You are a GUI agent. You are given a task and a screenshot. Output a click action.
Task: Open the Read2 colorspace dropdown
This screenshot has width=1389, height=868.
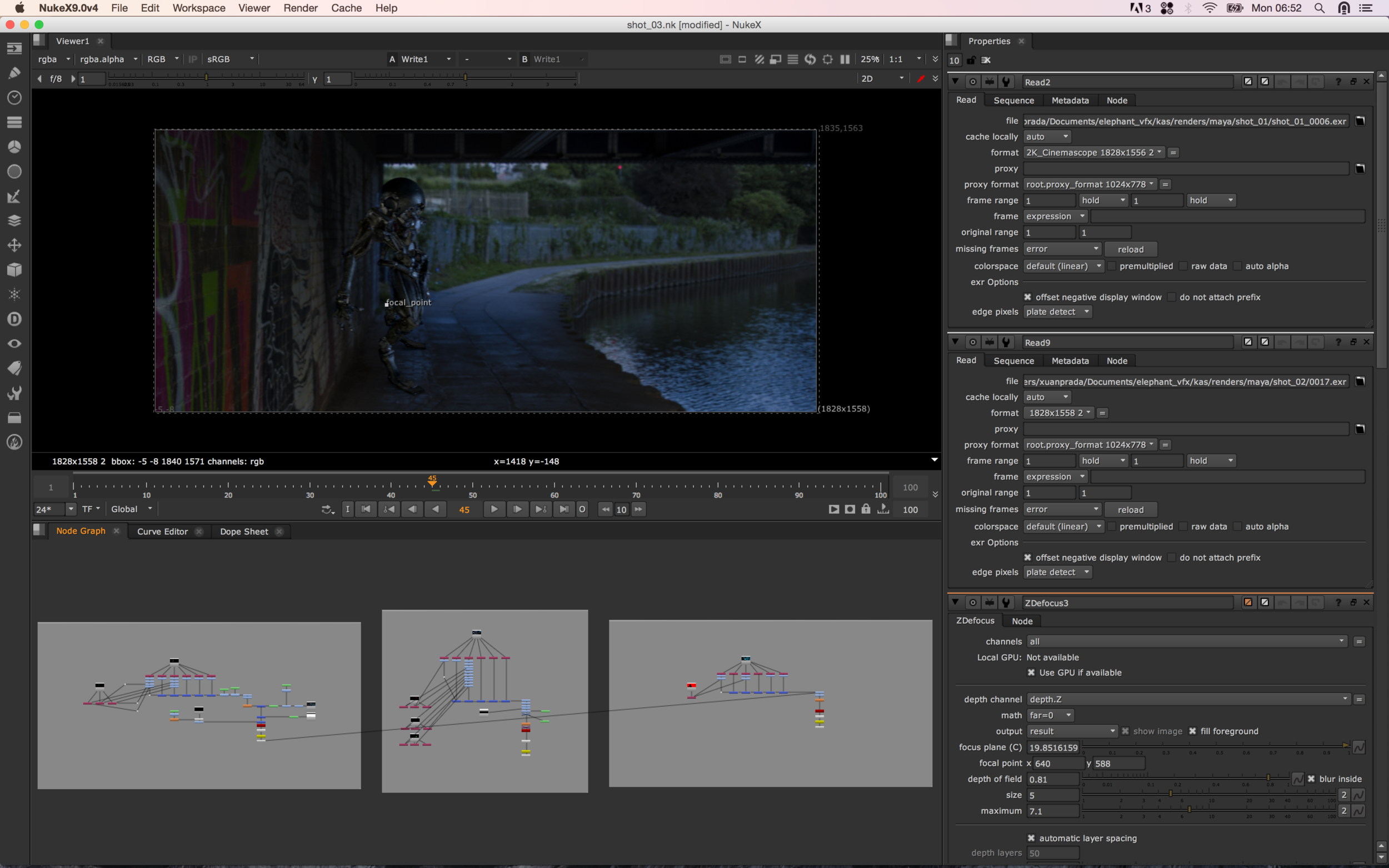click(1063, 266)
